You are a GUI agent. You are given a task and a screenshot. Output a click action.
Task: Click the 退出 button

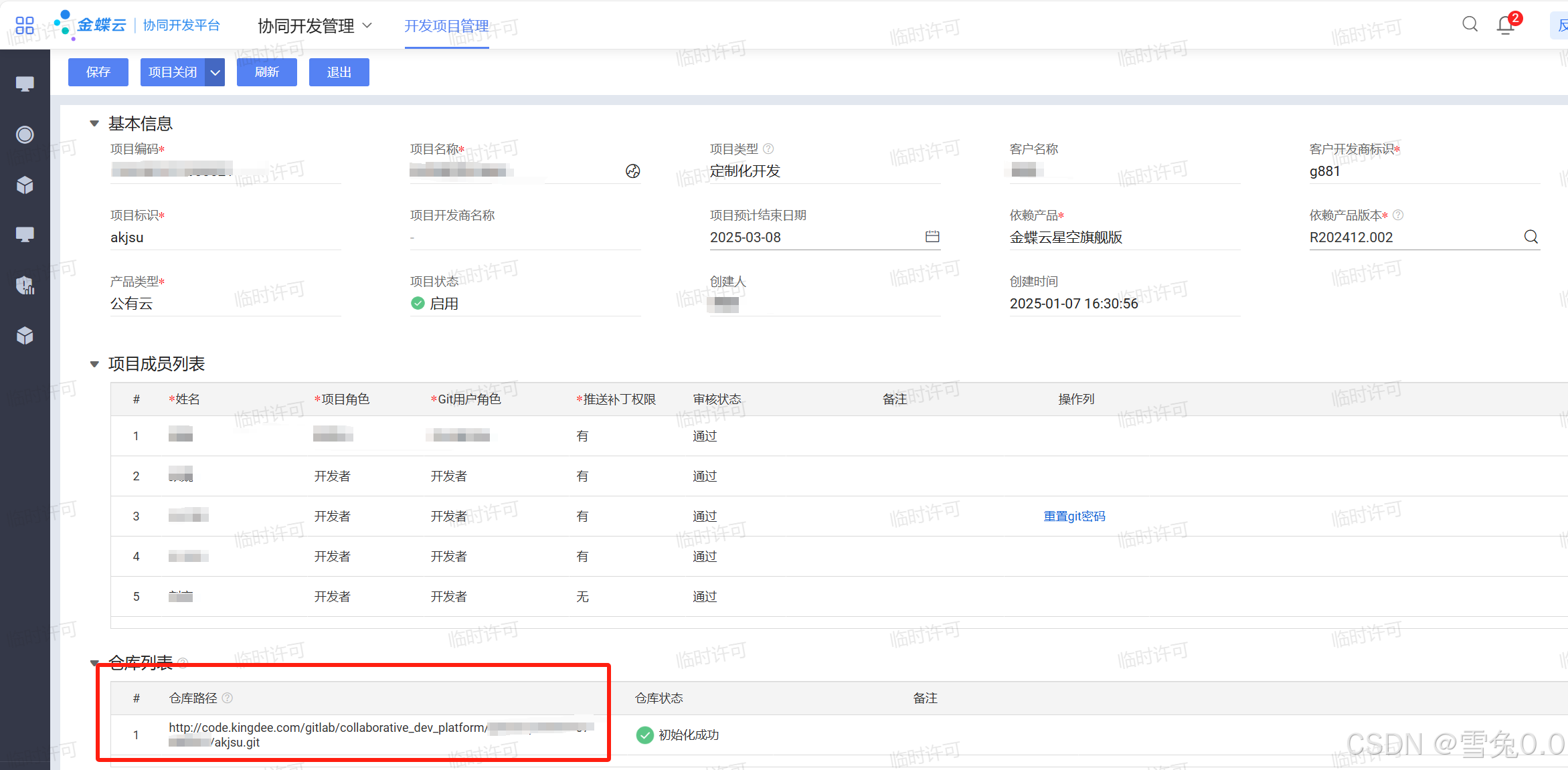(x=339, y=72)
